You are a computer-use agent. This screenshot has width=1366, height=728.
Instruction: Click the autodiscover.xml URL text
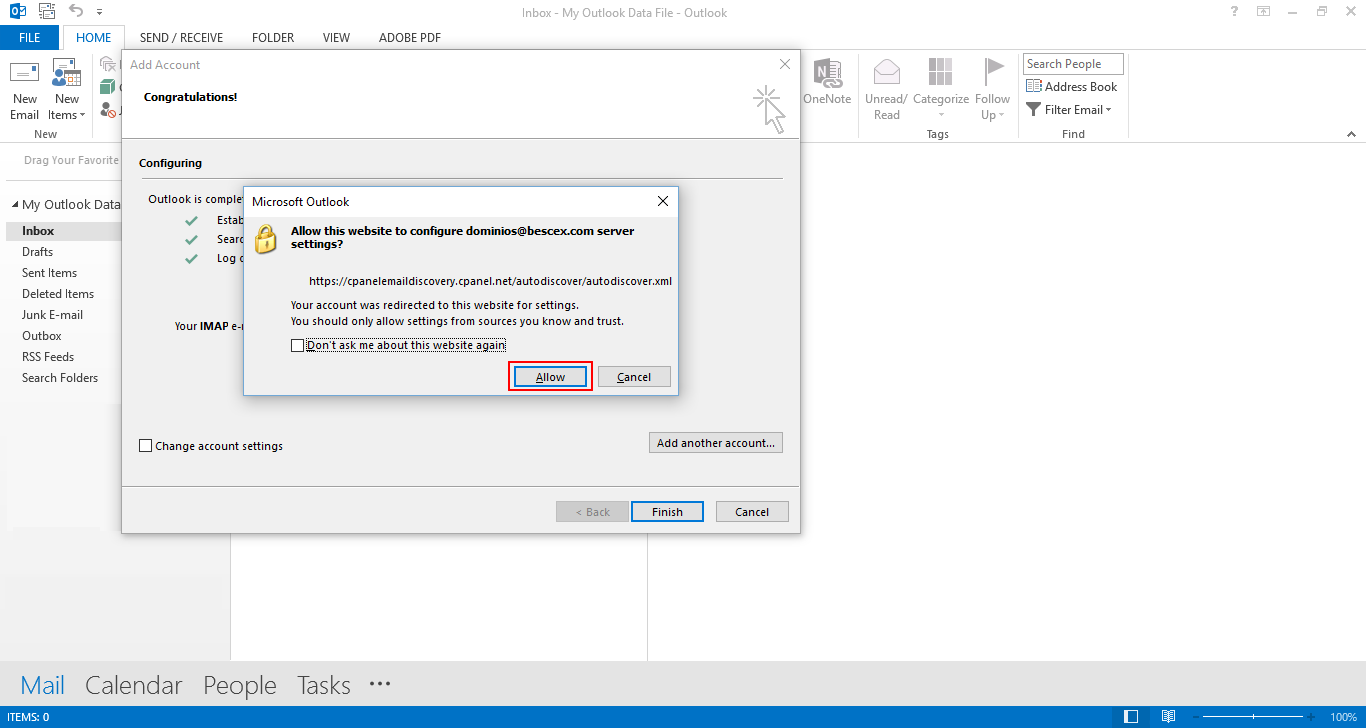490,282
